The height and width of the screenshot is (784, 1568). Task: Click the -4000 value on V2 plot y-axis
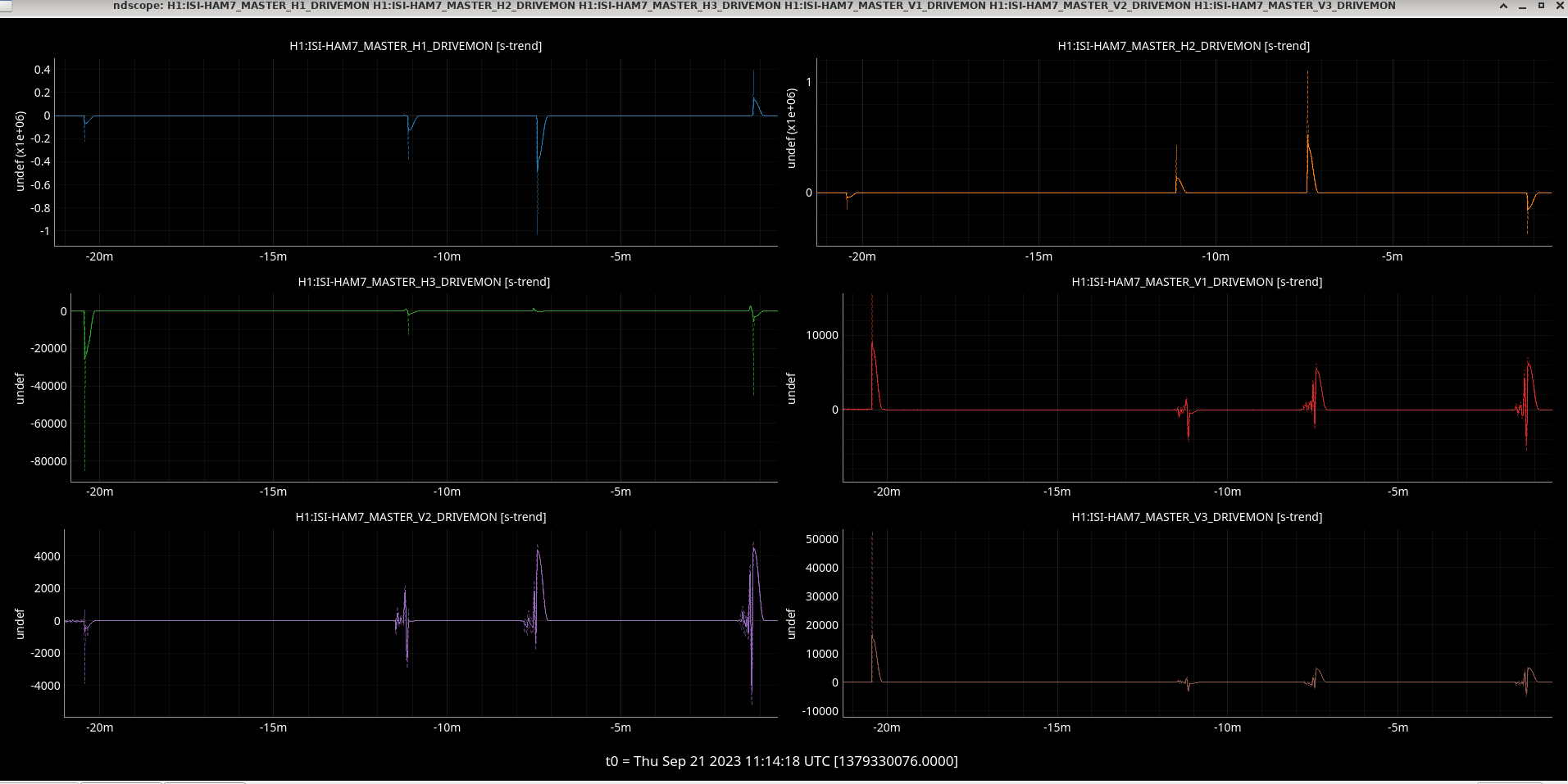tap(45, 686)
